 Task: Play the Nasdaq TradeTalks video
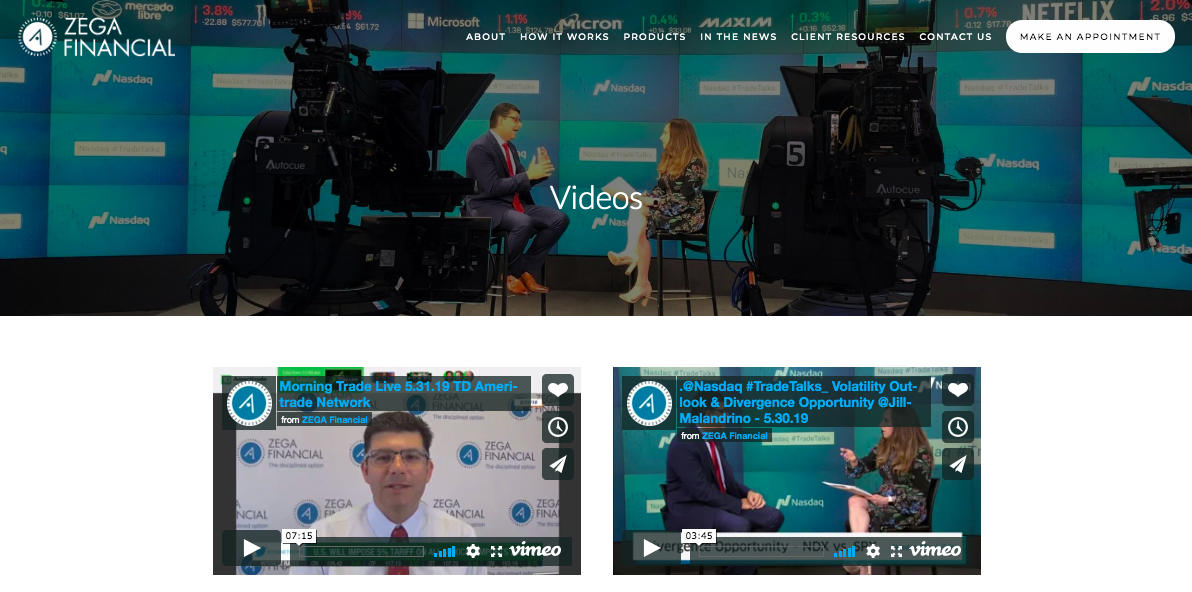pos(651,548)
